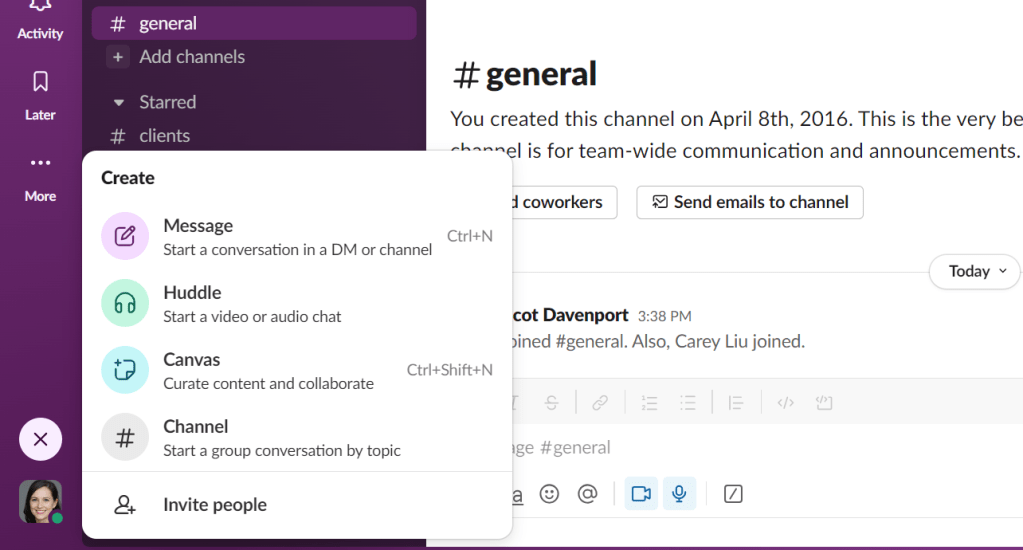1023x550 pixels.
Task: Click the 3:38 PM timestamp
Action: 664,316
